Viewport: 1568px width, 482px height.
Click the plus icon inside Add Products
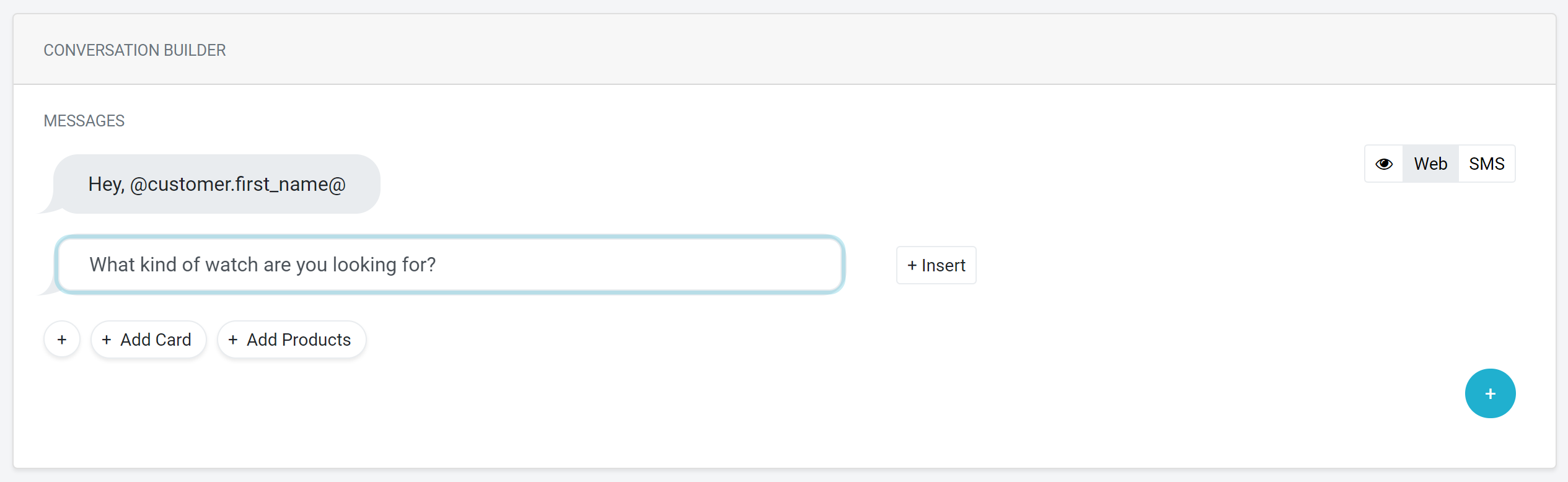tap(233, 340)
